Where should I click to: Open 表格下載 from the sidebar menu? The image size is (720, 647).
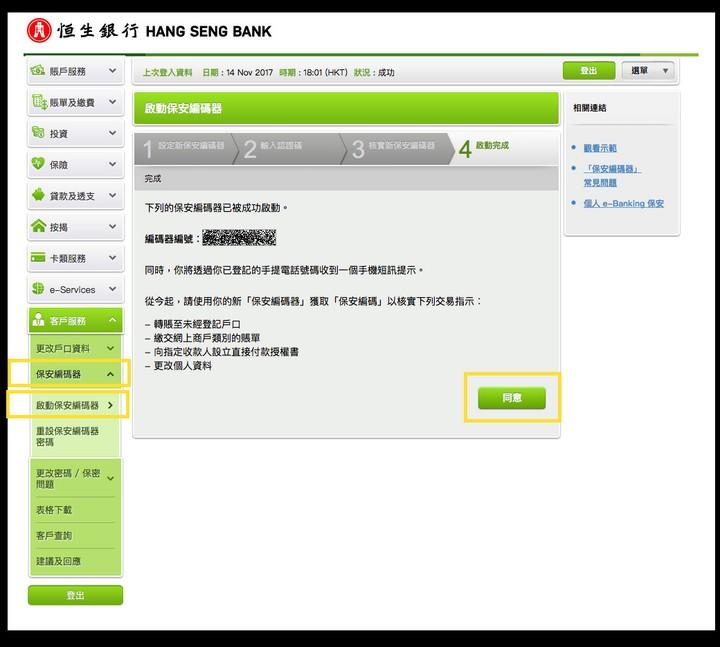click(x=54, y=510)
